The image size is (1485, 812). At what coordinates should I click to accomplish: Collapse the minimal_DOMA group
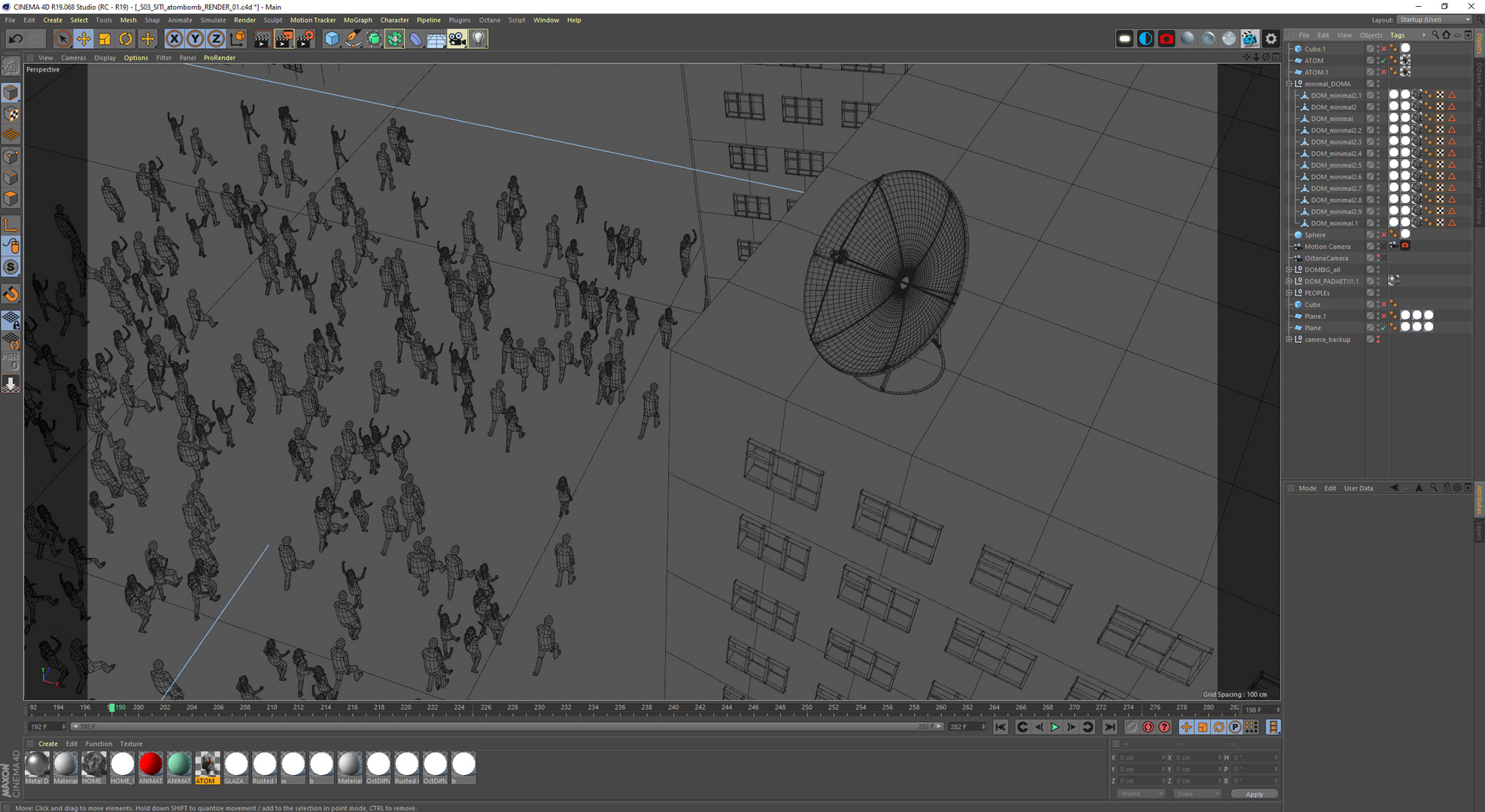[1289, 84]
